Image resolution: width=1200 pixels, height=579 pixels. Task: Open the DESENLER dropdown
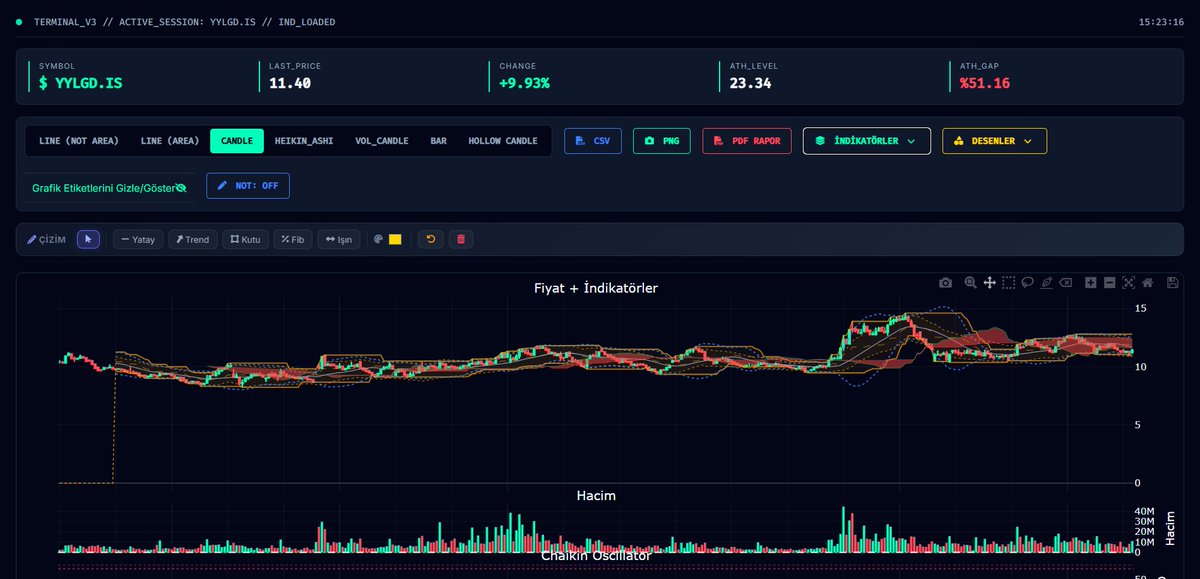click(x=995, y=141)
